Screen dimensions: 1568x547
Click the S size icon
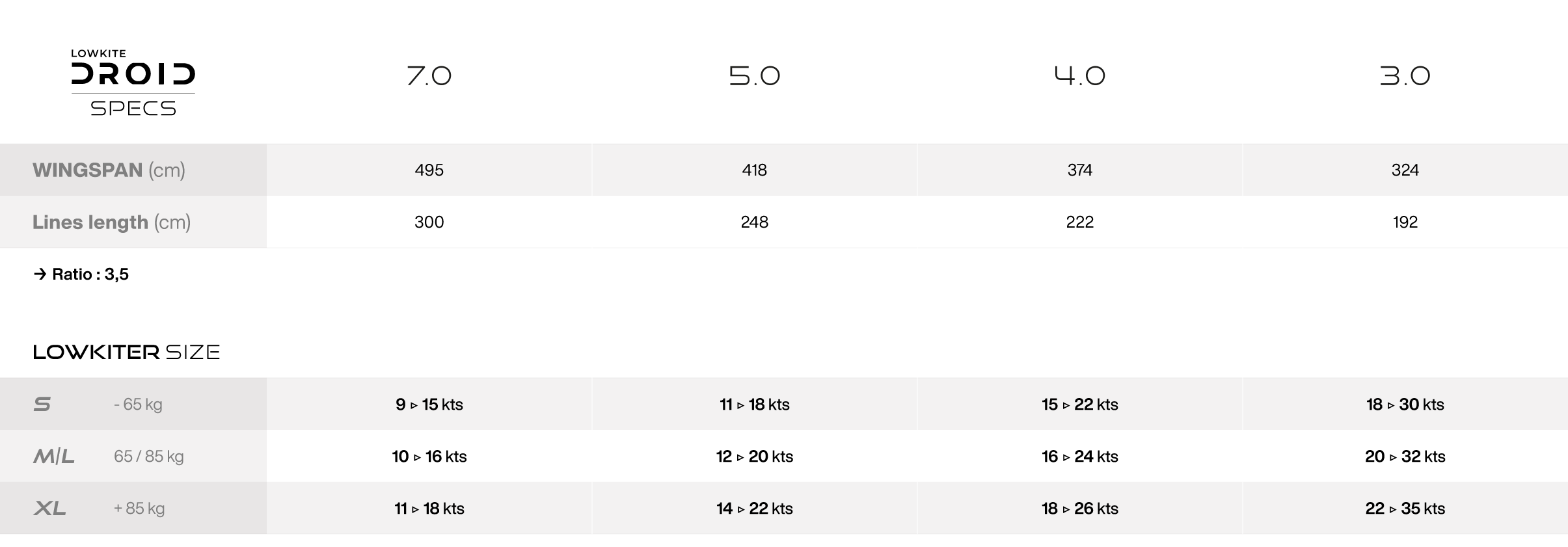click(42, 405)
